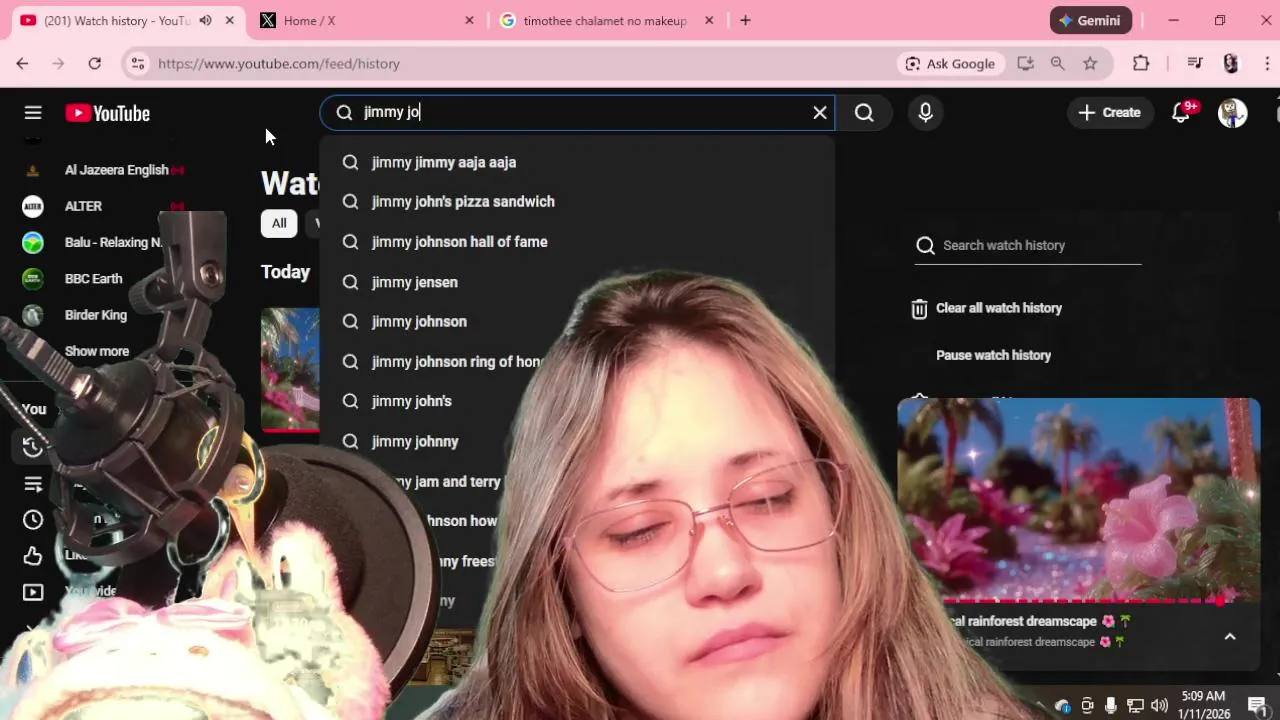Open sidebar Playlists icon
This screenshot has width=1280, height=720.
(33, 484)
